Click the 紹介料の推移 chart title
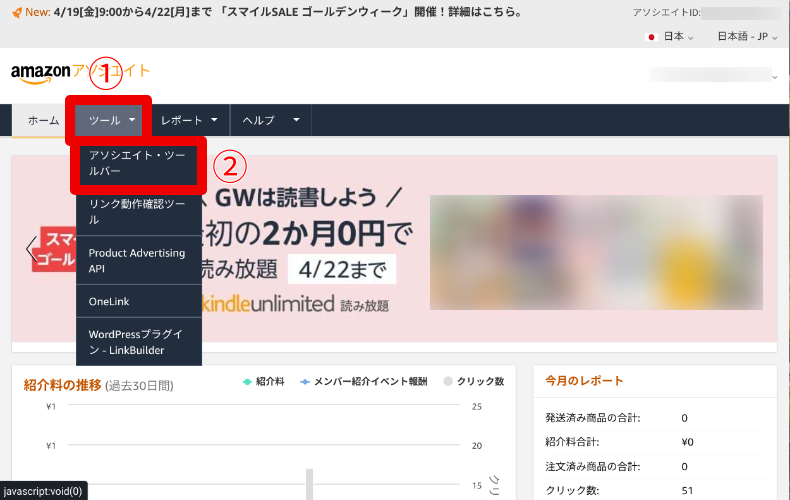The image size is (790, 500). (x=62, y=386)
